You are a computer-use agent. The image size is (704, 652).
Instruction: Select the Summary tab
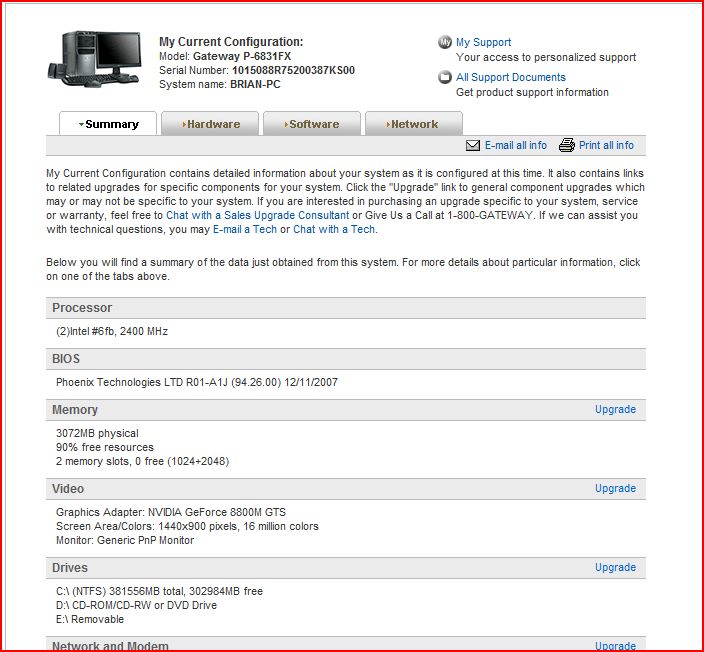click(108, 123)
